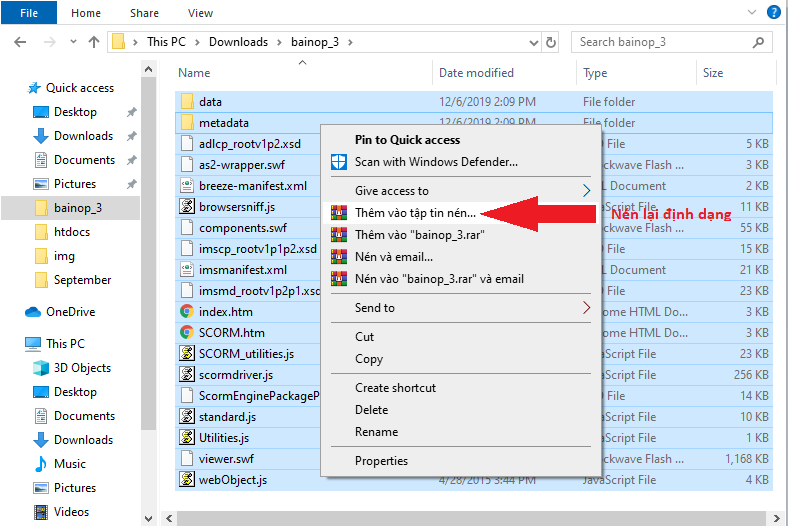The image size is (788, 526).
Task: Expand the Give access to submenu
Action: (586, 190)
